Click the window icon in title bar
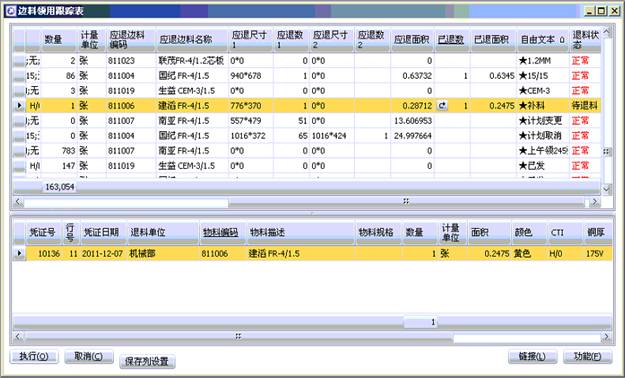This screenshot has width=625, height=378. [x=11, y=11]
